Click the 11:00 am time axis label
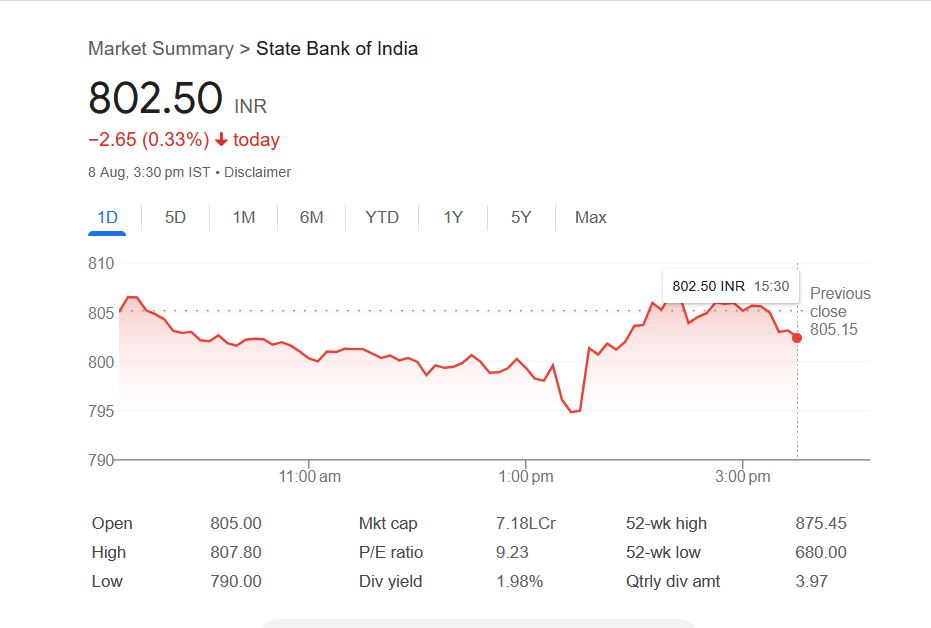The width and height of the screenshot is (931, 628). tap(310, 477)
